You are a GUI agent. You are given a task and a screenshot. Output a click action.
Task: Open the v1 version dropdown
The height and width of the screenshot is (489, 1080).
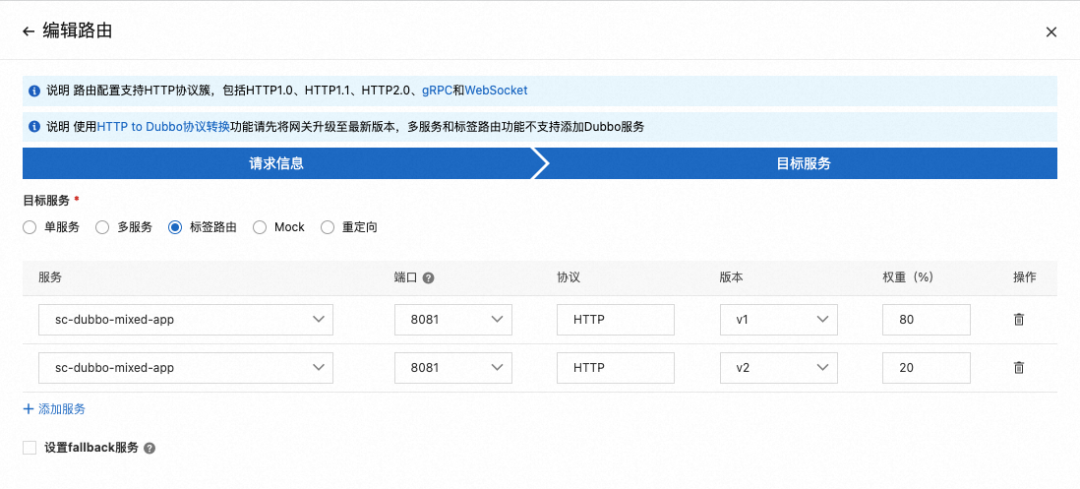pos(779,320)
